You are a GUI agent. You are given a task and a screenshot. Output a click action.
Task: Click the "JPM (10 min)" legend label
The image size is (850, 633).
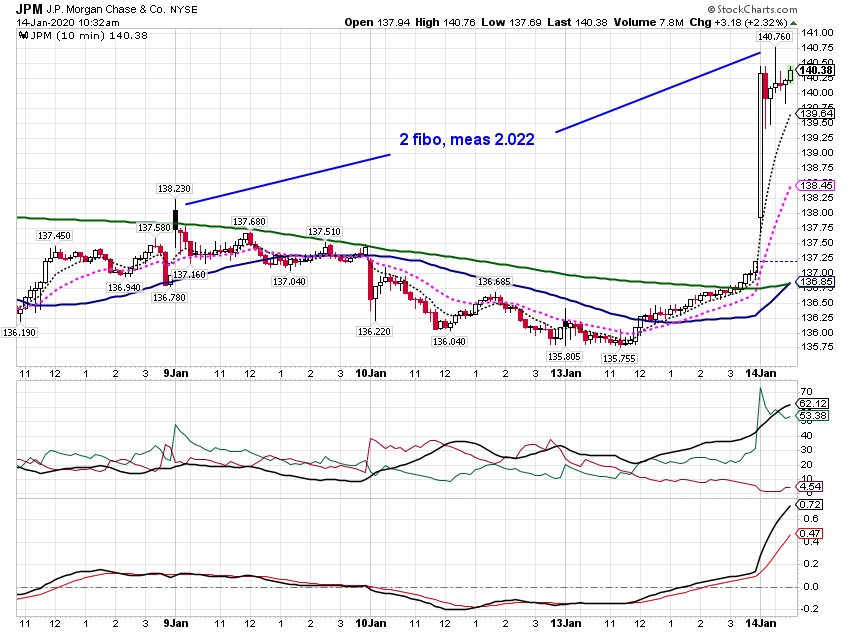click(x=67, y=36)
